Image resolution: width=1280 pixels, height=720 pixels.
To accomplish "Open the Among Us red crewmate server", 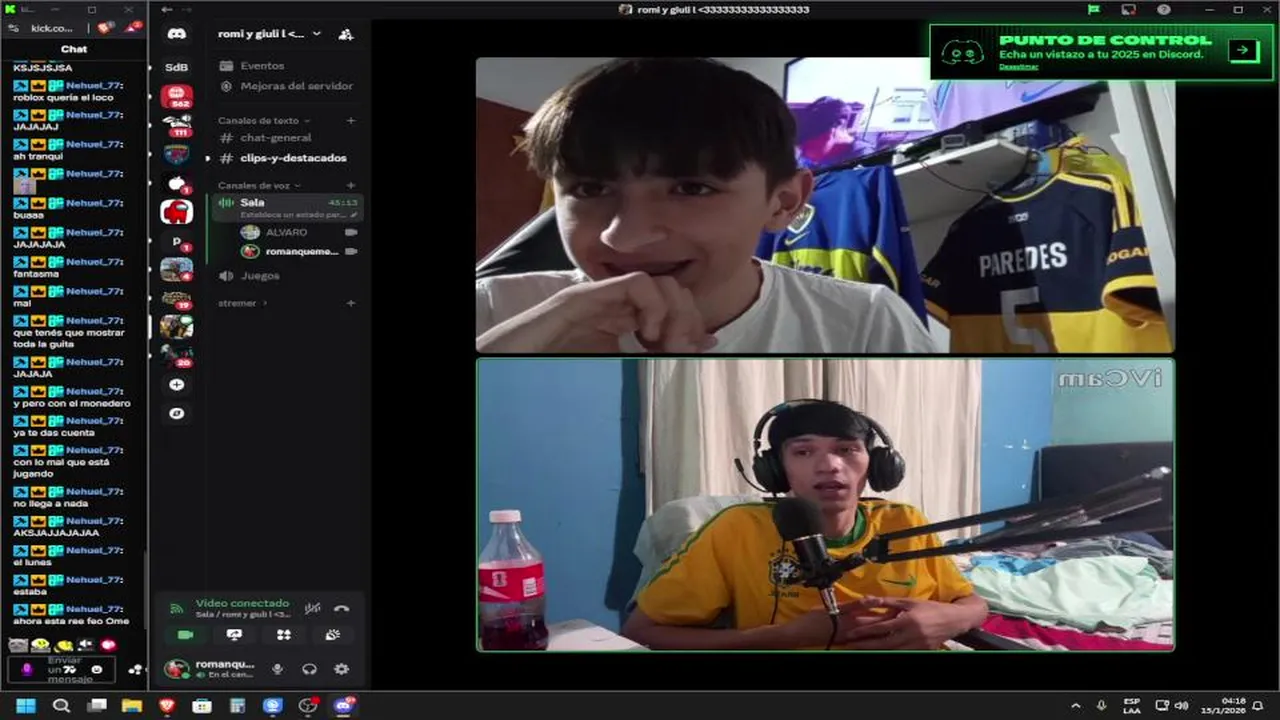I will tap(177, 211).
